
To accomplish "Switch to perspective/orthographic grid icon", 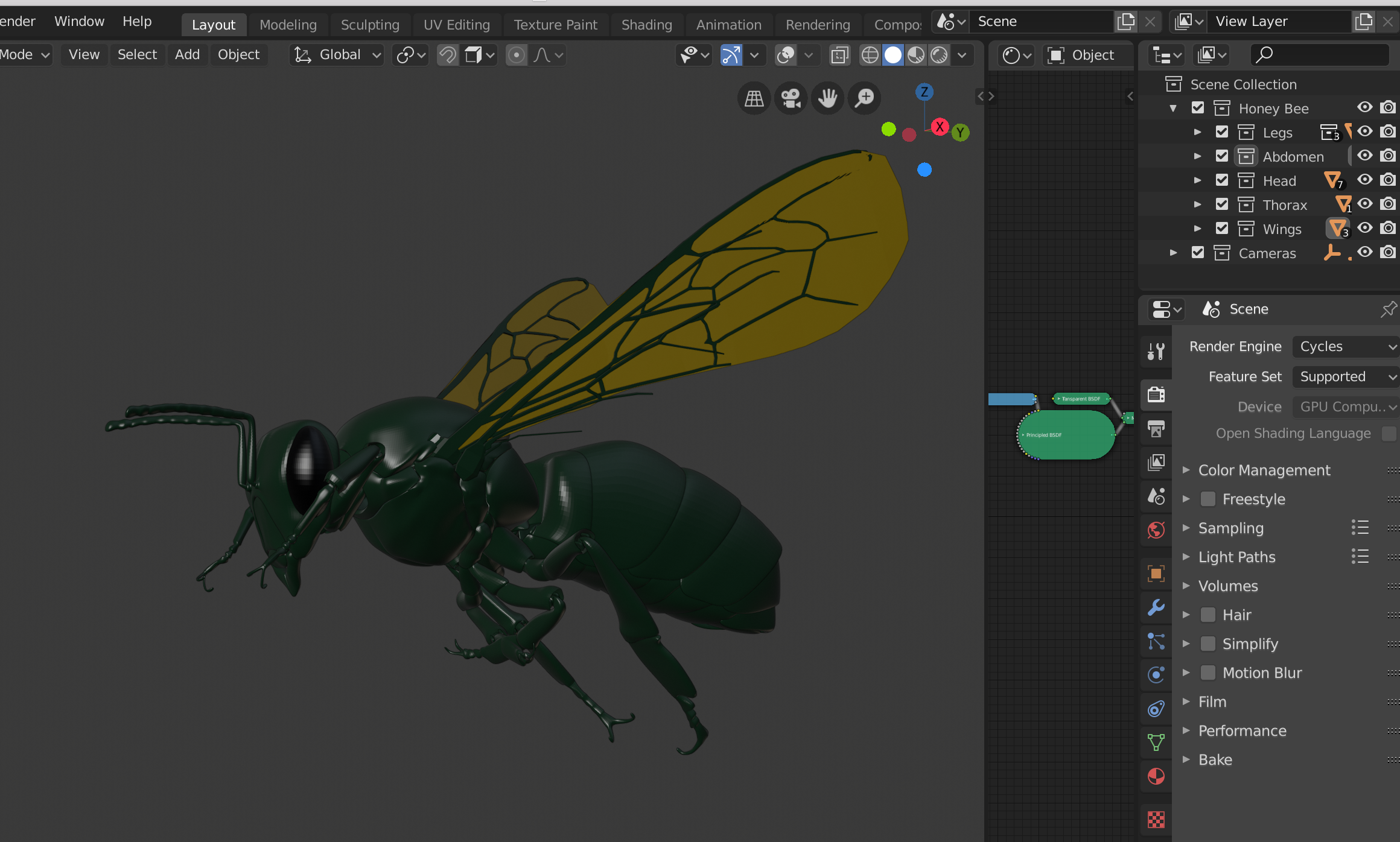I will [x=754, y=98].
